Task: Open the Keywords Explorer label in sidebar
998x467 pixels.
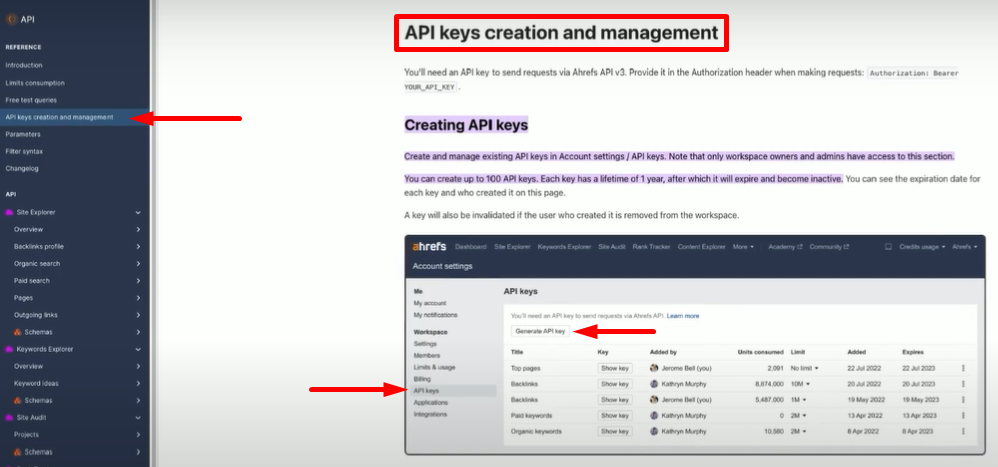Action: point(45,349)
